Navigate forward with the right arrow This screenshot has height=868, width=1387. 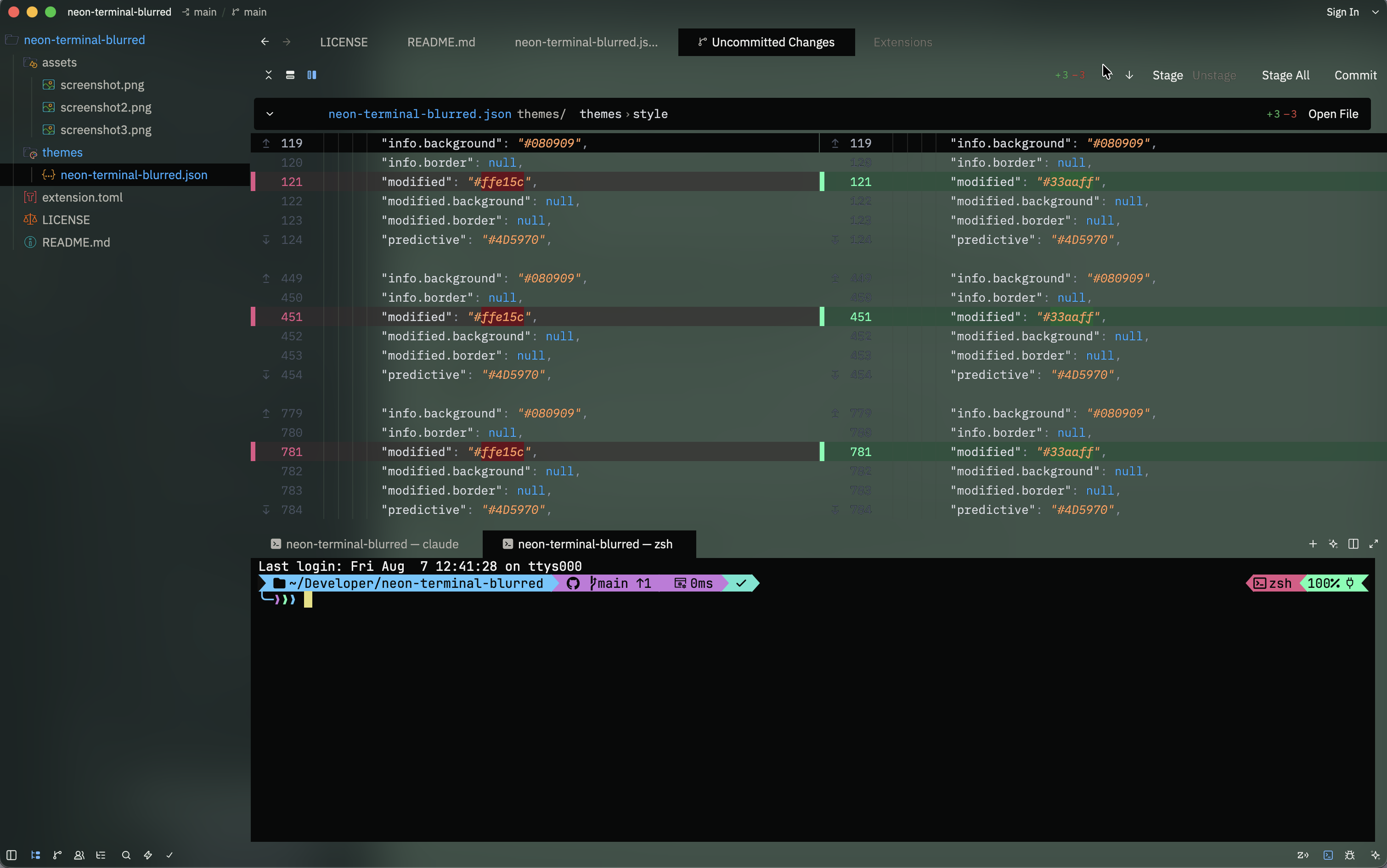(287, 42)
